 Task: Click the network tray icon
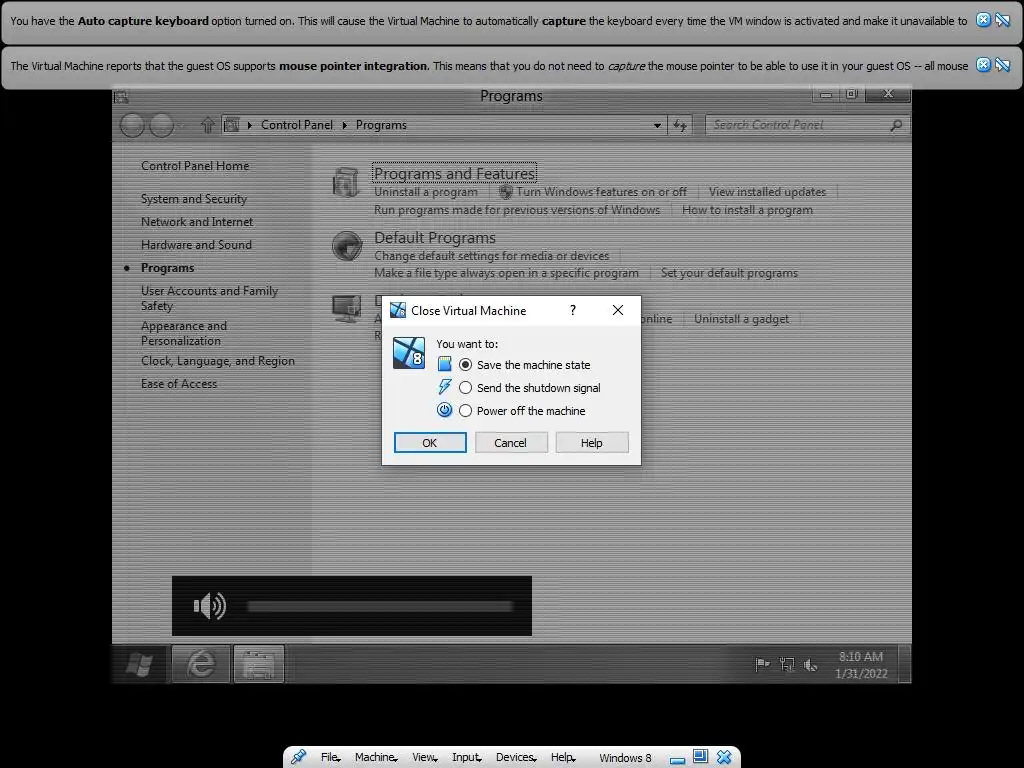[x=787, y=665]
